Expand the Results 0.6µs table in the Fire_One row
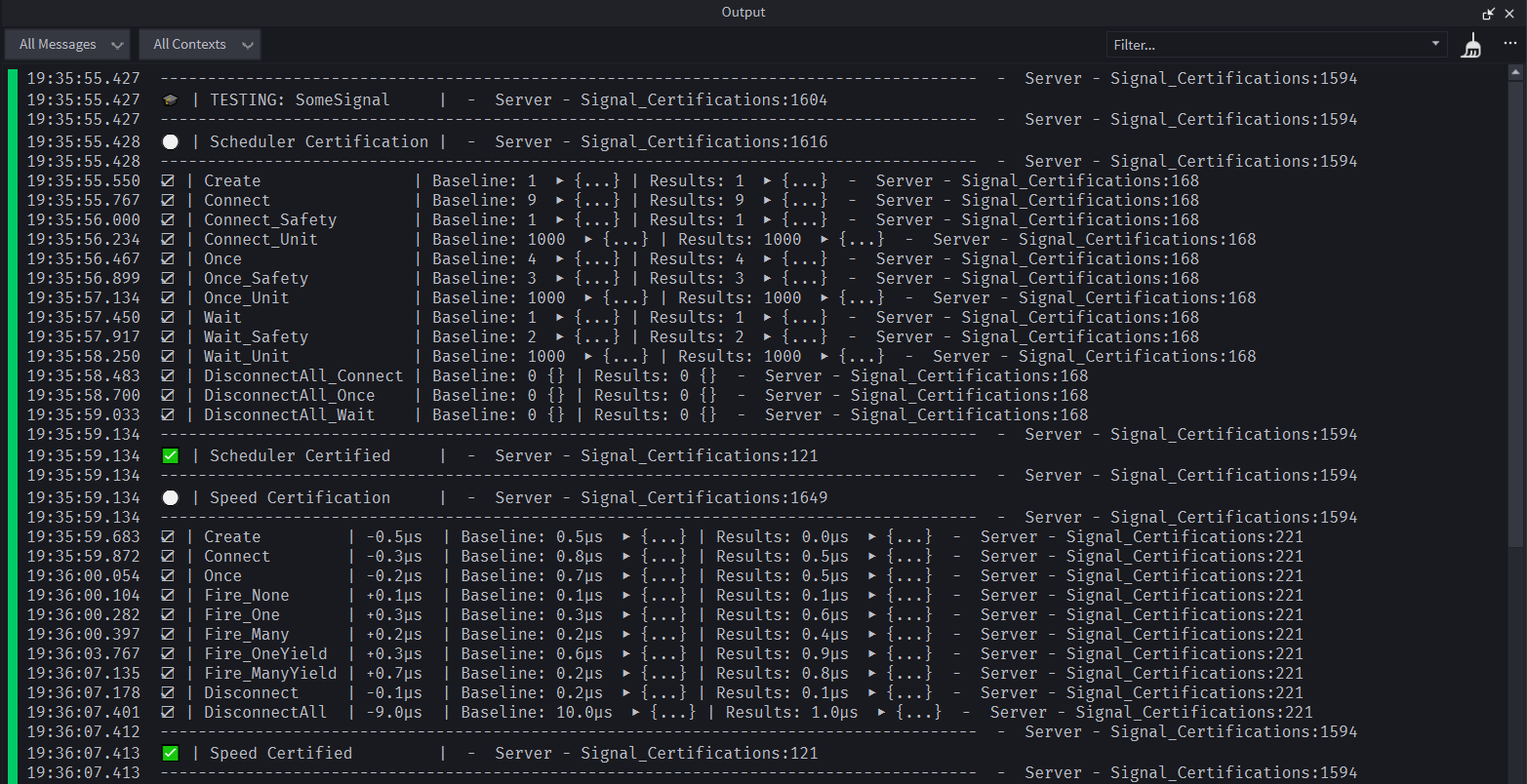This screenshot has height=784, width=1527. [873, 615]
